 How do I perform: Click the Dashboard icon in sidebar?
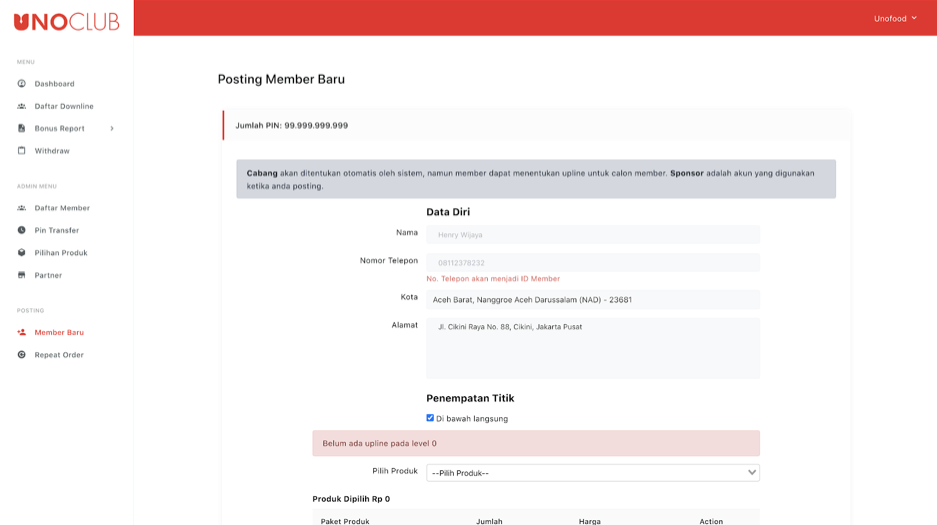(x=22, y=84)
